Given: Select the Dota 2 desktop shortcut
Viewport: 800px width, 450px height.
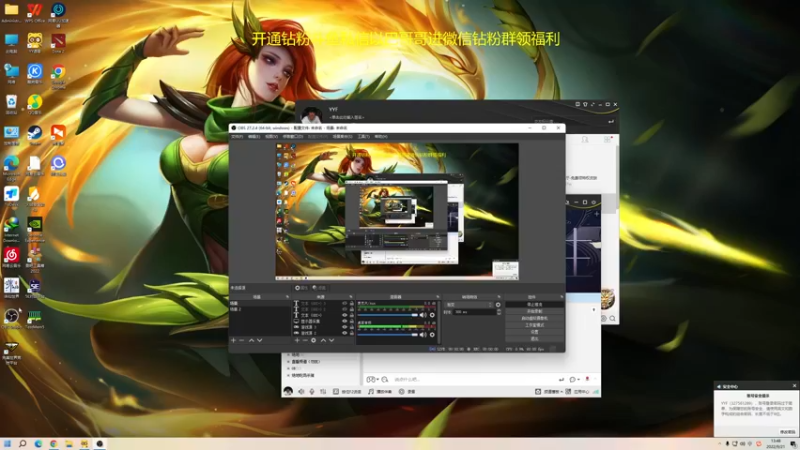Looking at the screenshot, I should 58,43.
